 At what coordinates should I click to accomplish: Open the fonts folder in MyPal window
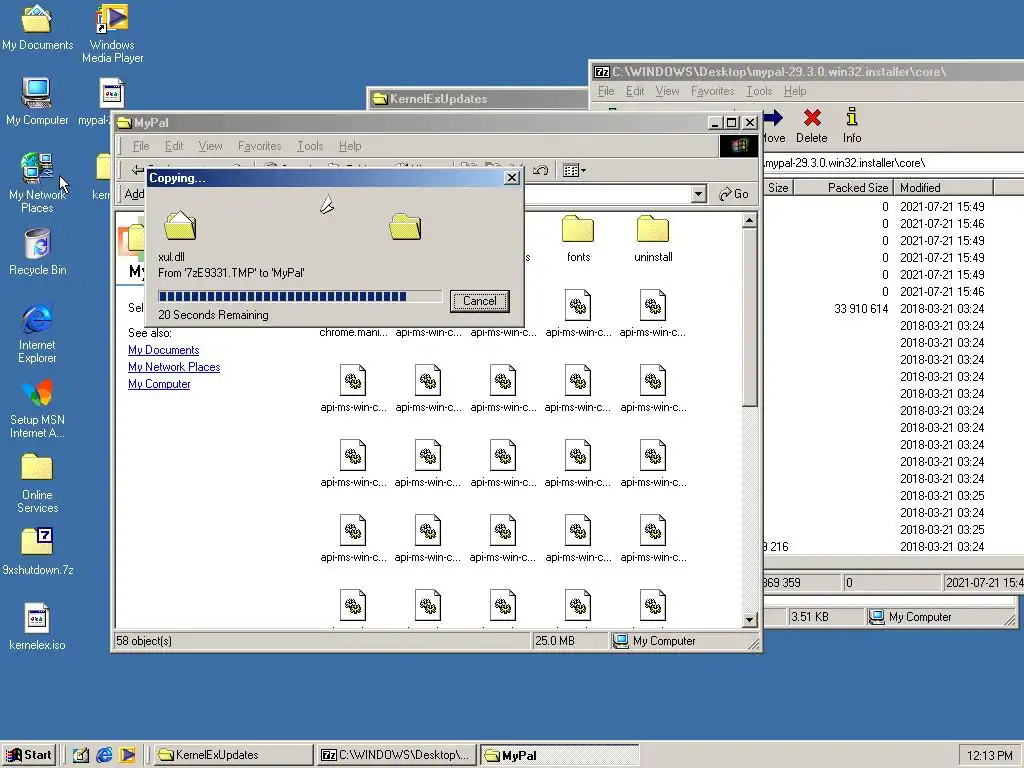tap(578, 238)
